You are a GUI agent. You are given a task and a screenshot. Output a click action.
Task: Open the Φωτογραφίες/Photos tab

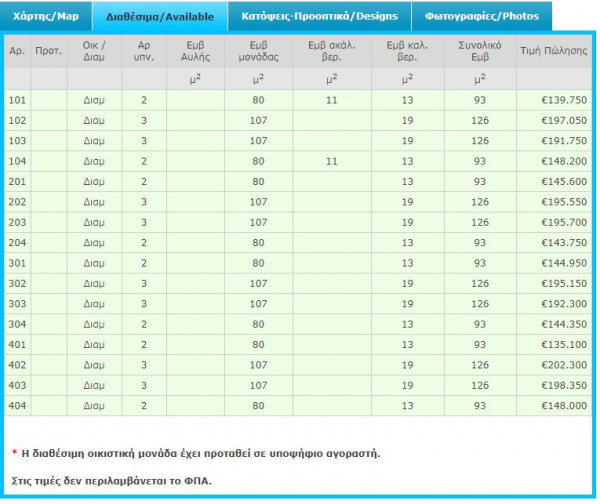(x=482, y=16)
